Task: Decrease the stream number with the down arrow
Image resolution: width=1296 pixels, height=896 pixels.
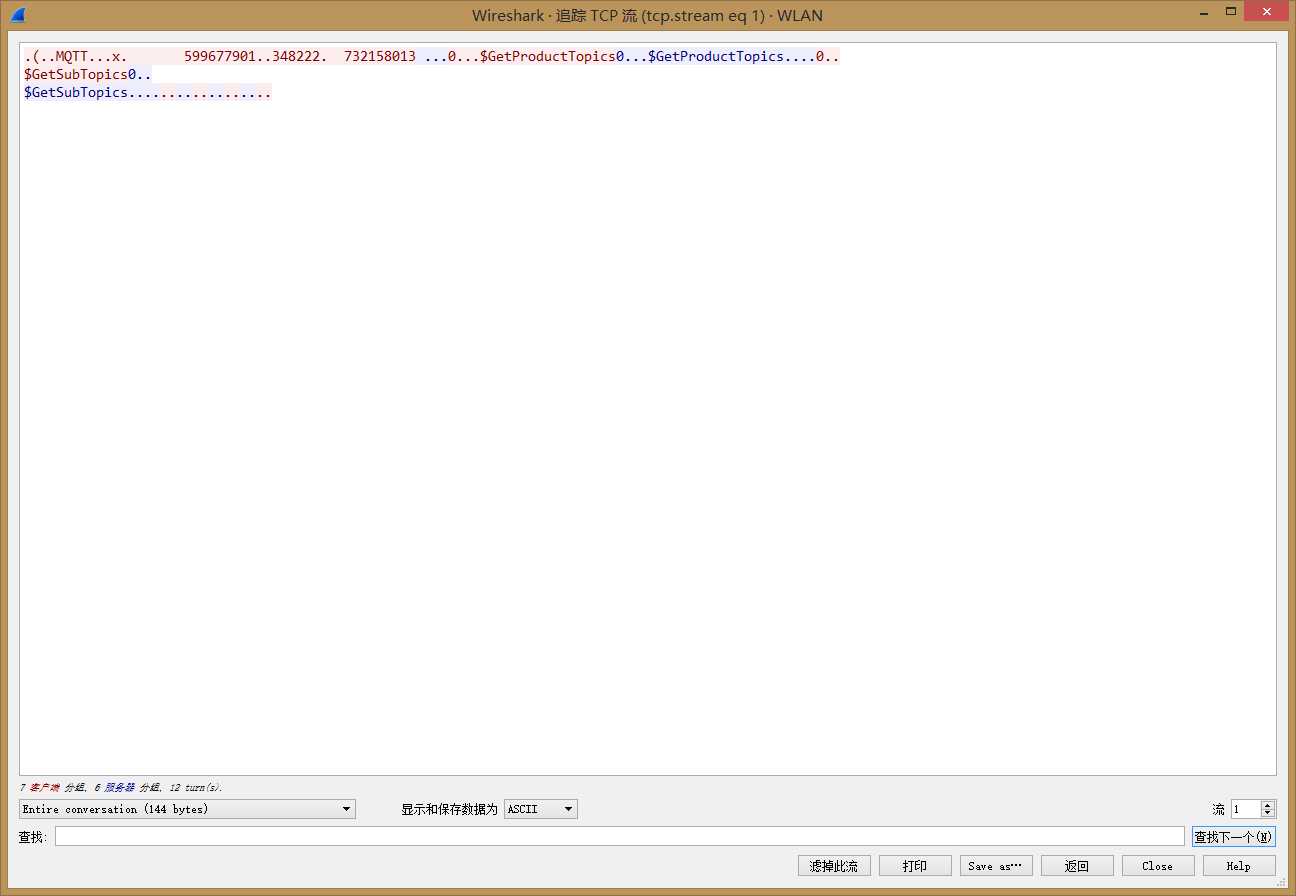Action: click(1268, 813)
